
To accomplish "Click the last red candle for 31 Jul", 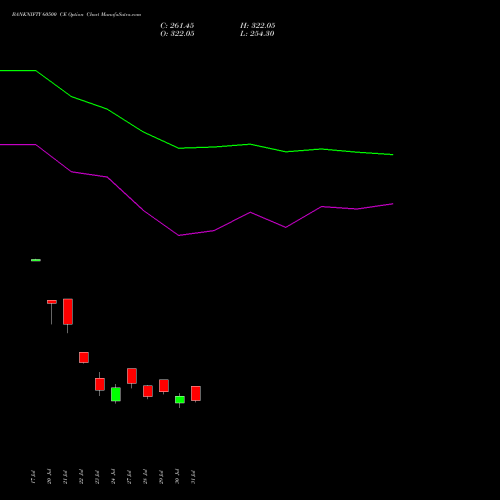I will [x=196, y=393].
